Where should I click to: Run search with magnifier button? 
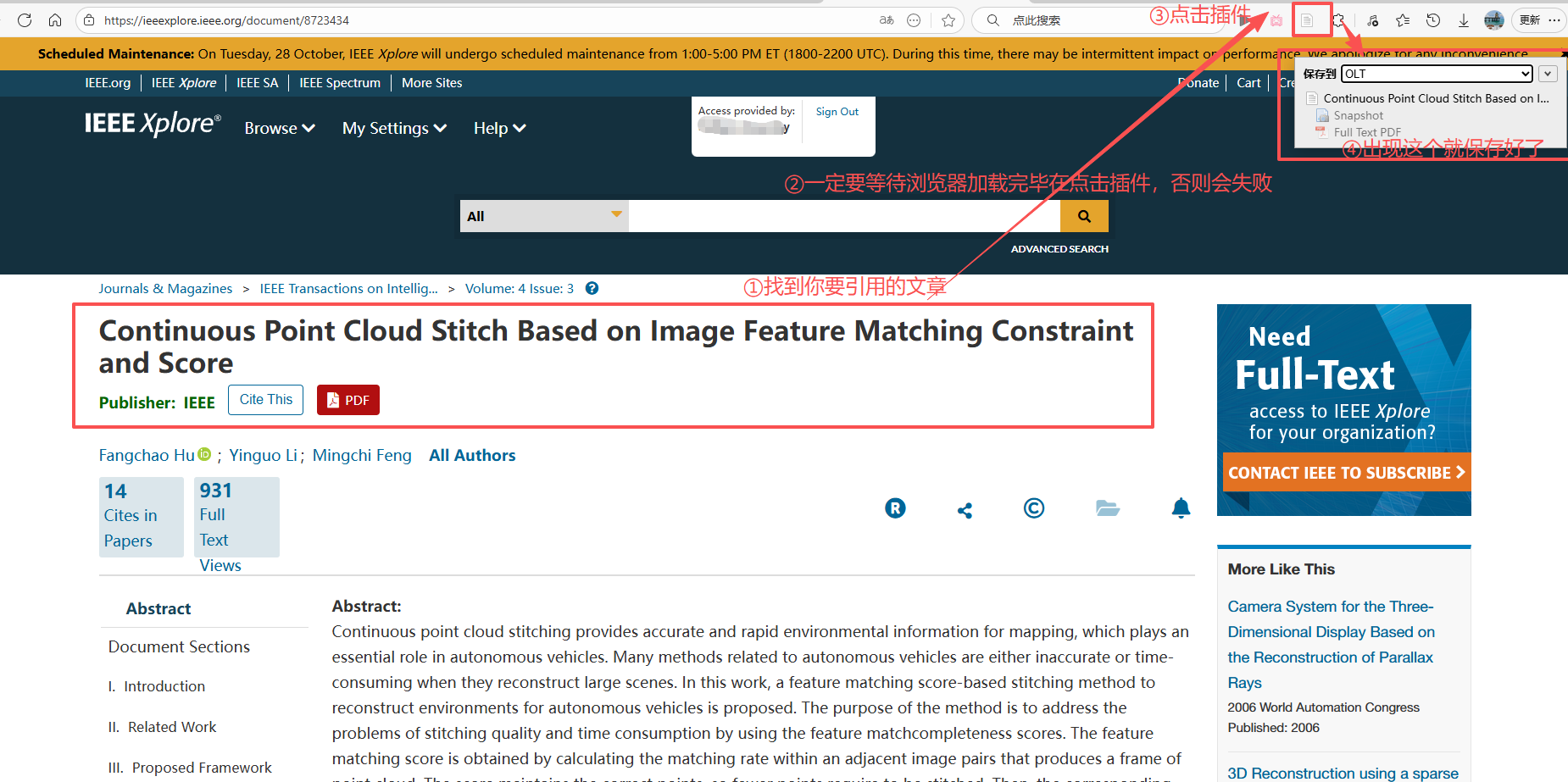click(x=1084, y=216)
